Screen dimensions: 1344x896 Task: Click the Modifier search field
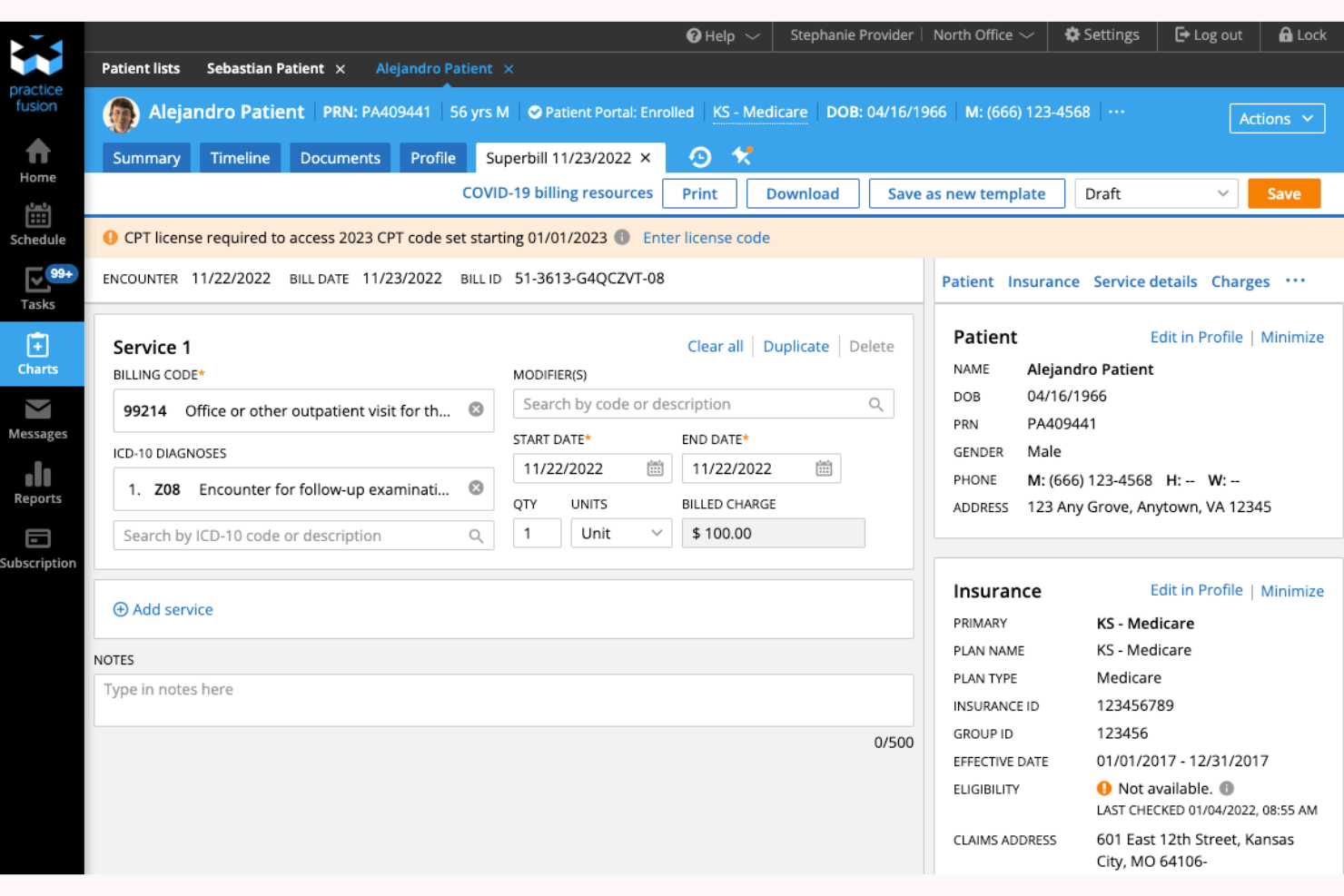pos(704,404)
